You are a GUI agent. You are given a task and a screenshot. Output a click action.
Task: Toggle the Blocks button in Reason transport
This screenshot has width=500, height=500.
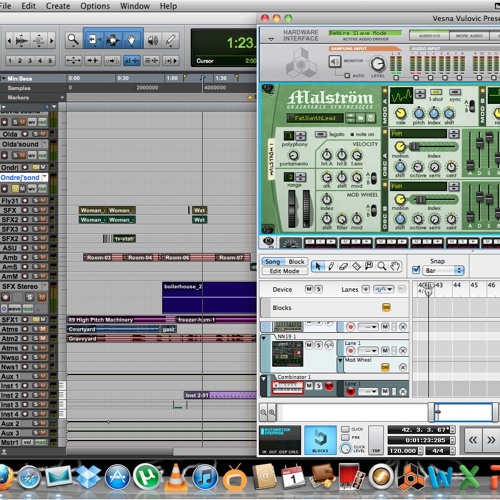click(320, 440)
